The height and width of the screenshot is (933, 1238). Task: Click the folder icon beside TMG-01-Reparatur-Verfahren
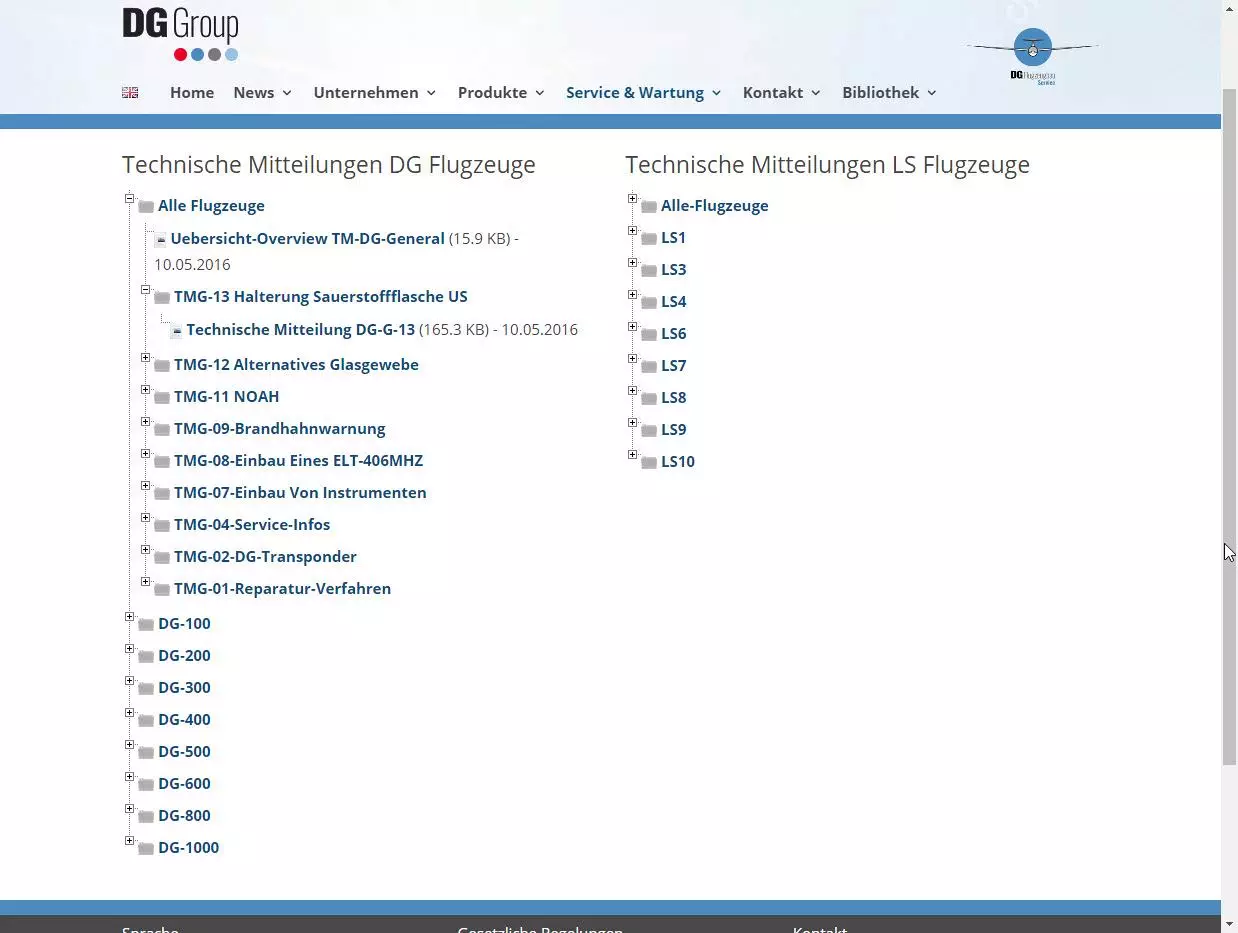[162, 590]
